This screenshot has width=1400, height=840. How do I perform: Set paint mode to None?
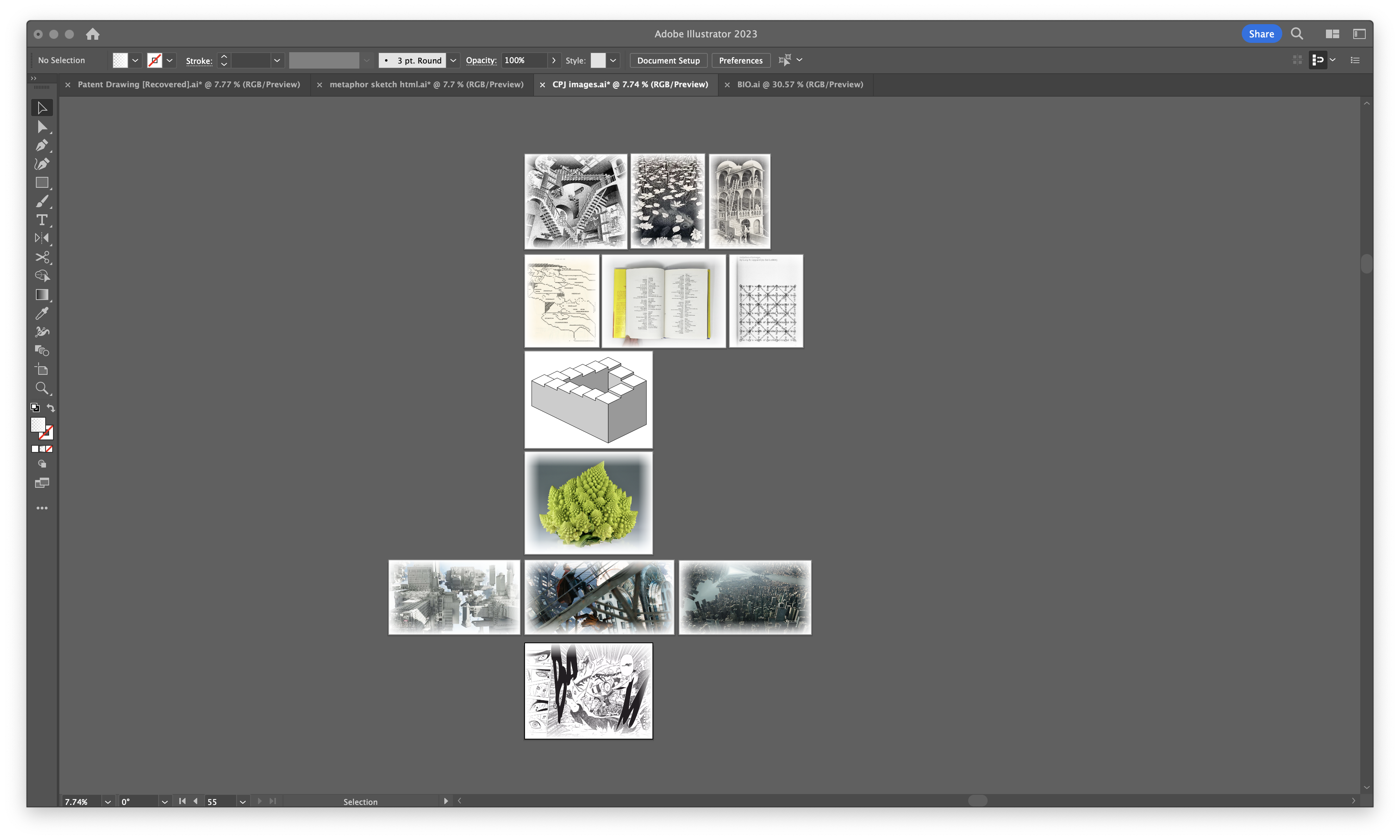49,449
